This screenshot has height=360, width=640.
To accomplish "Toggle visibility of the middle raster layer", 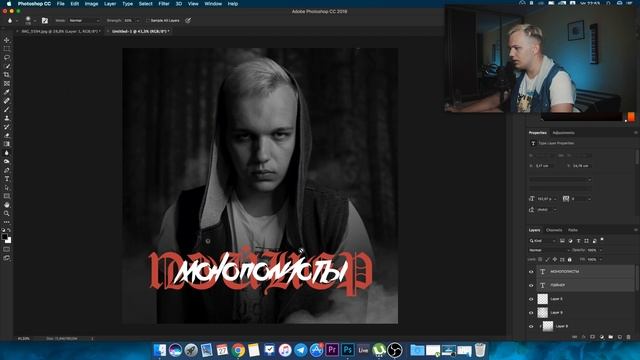I will pyautogui.click(x=531, y=313).
